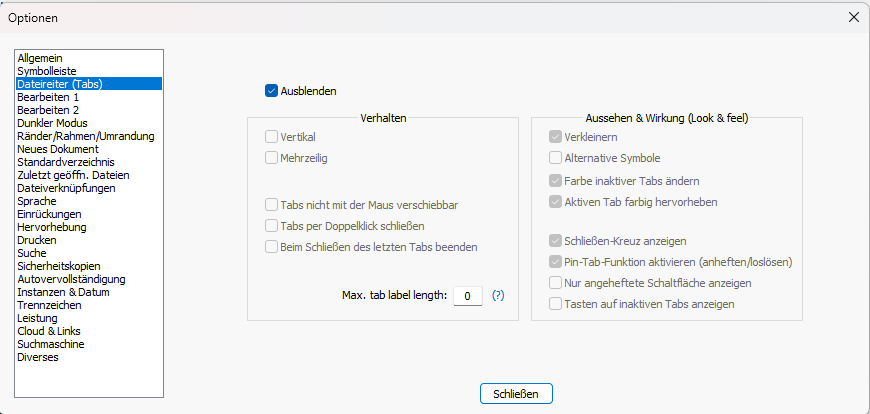
Task: Close the Optionen dialog with the X
Action: tap(853, 17)
